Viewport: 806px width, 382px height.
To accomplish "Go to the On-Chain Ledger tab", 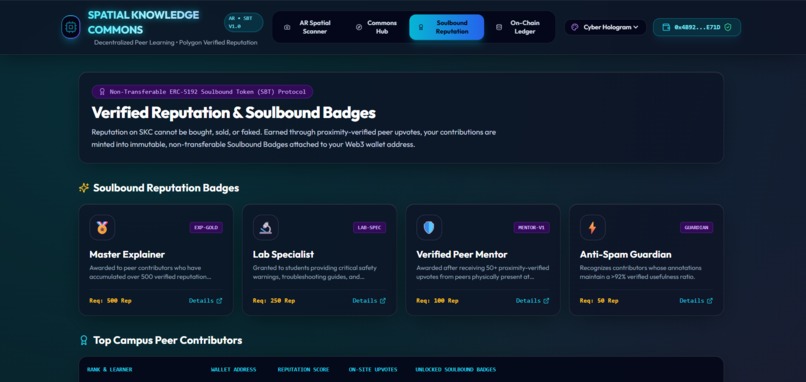I will click(519, 27).
